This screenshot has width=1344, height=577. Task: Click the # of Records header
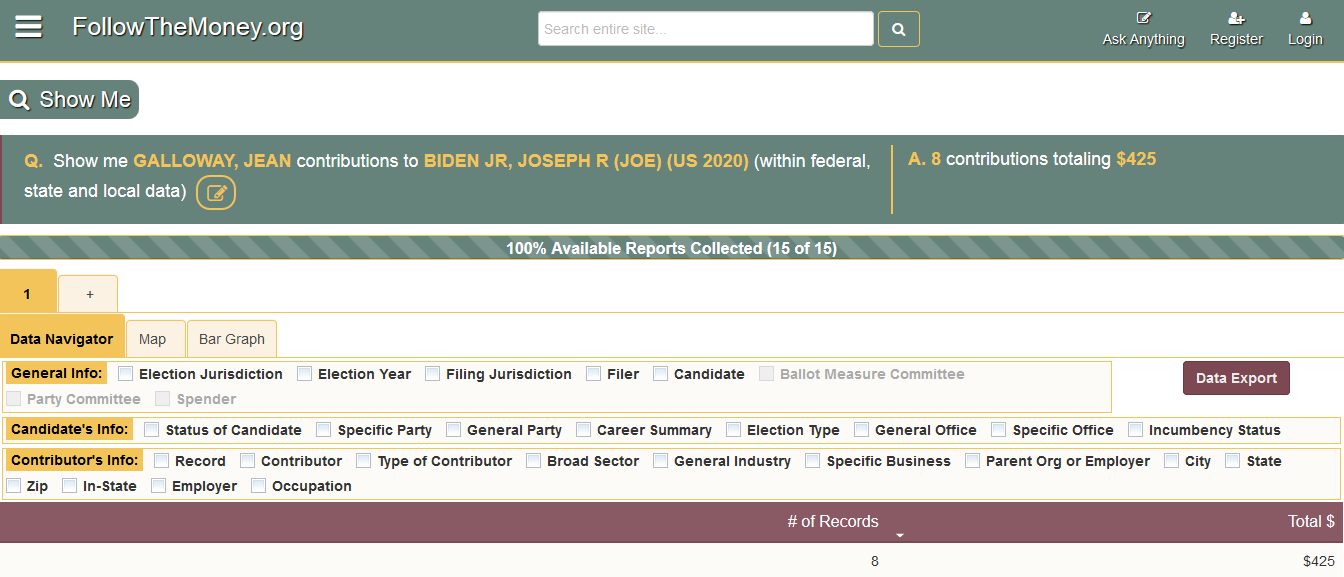833,521
